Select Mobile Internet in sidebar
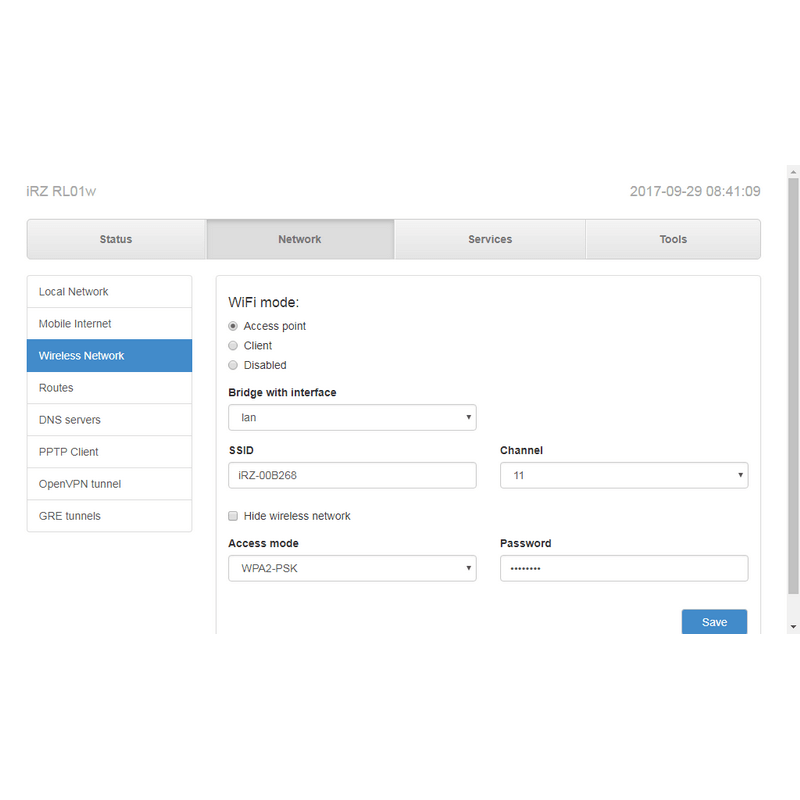This screenshot has width=800, height=800. [x=109, y=324]
